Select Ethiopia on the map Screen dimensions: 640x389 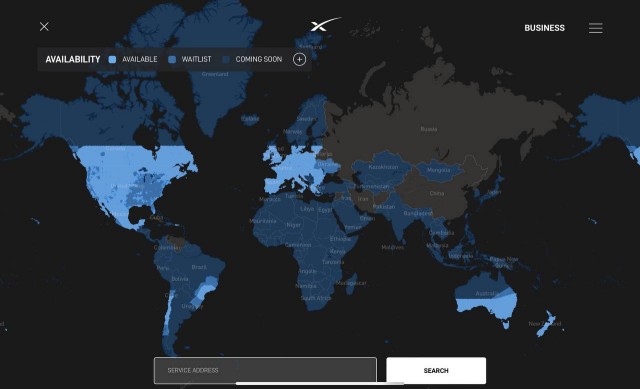coord(340,239)
